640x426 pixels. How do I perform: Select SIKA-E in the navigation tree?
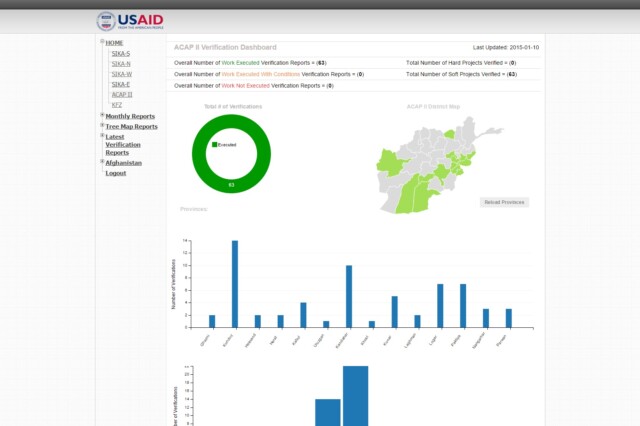pos(121,84)
